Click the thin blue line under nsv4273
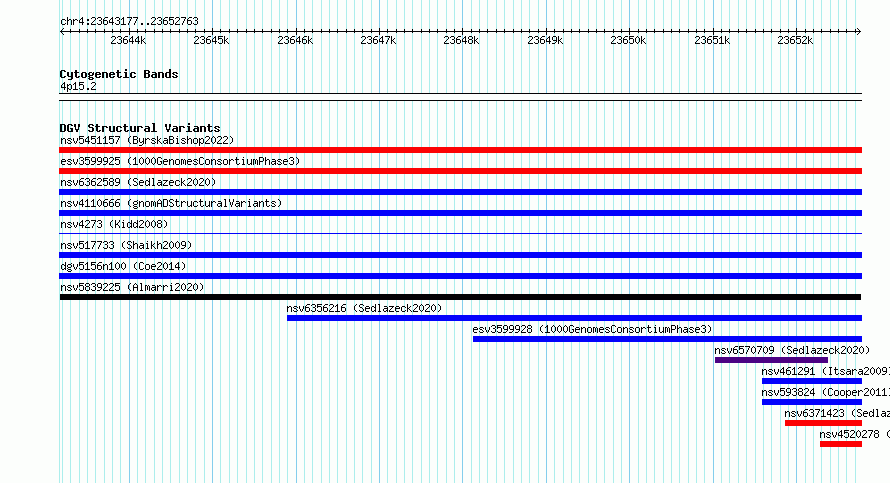Viewport: 890px width, 483px height. tap(460, 233)
